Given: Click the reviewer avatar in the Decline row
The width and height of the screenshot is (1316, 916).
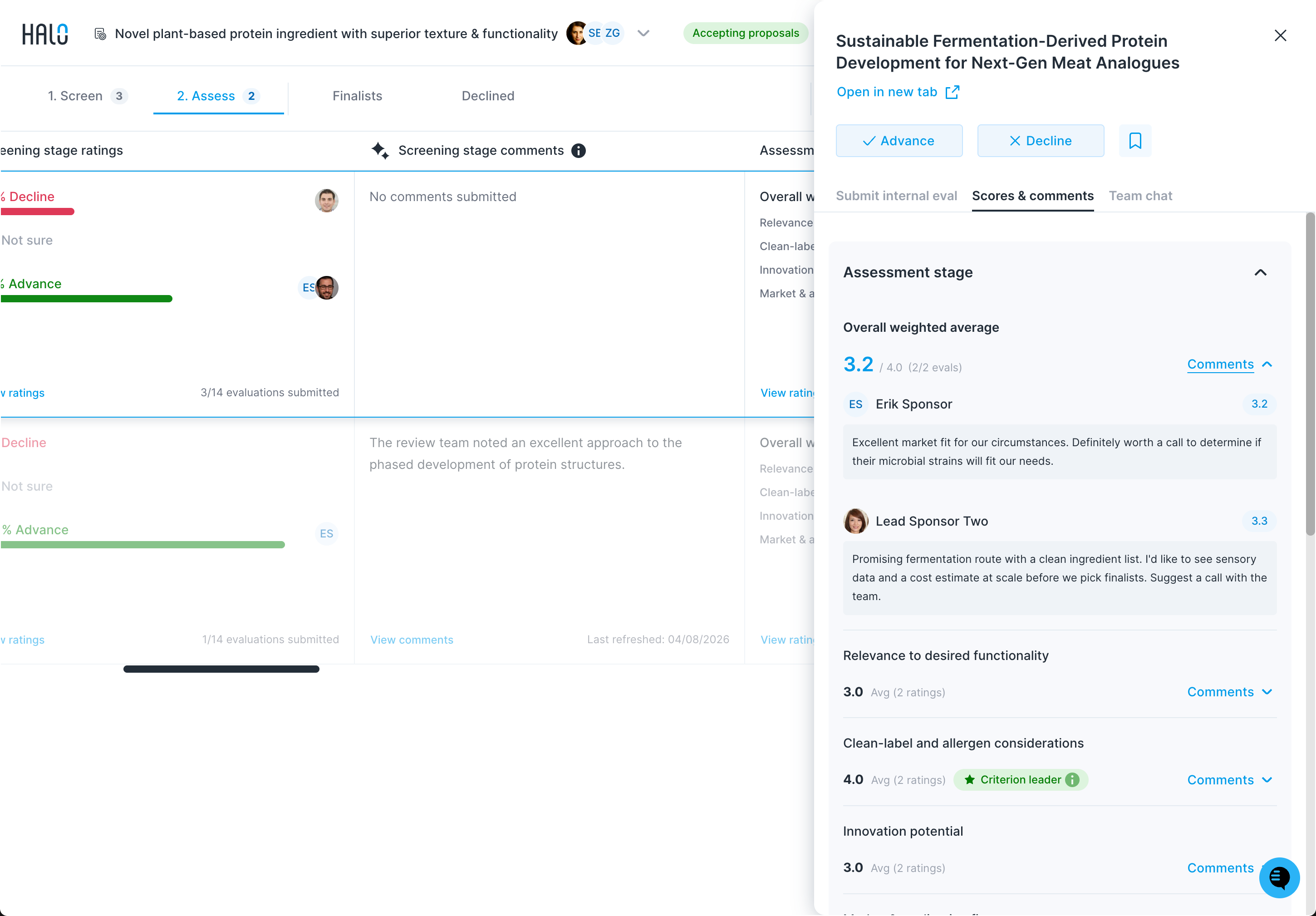Looking at the screenshot, I should click(326, 201).
